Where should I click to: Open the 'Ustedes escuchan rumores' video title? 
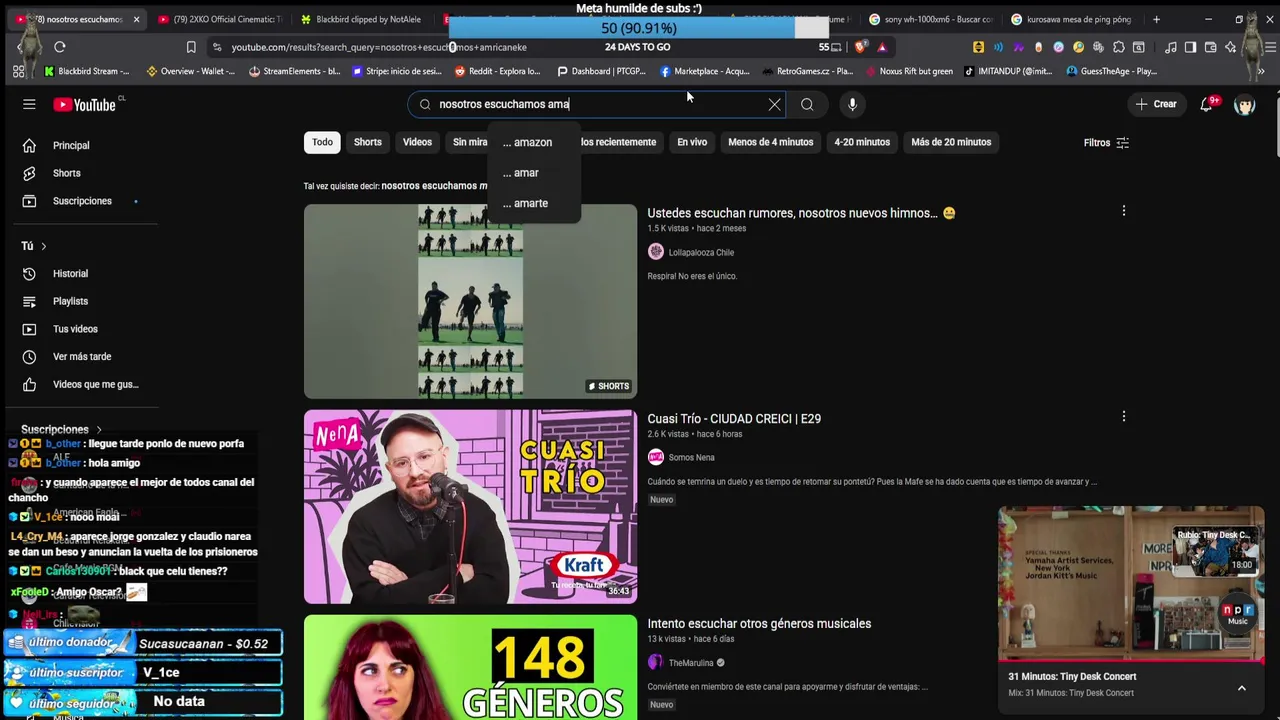pyautogui.click(x=801, y=213)
